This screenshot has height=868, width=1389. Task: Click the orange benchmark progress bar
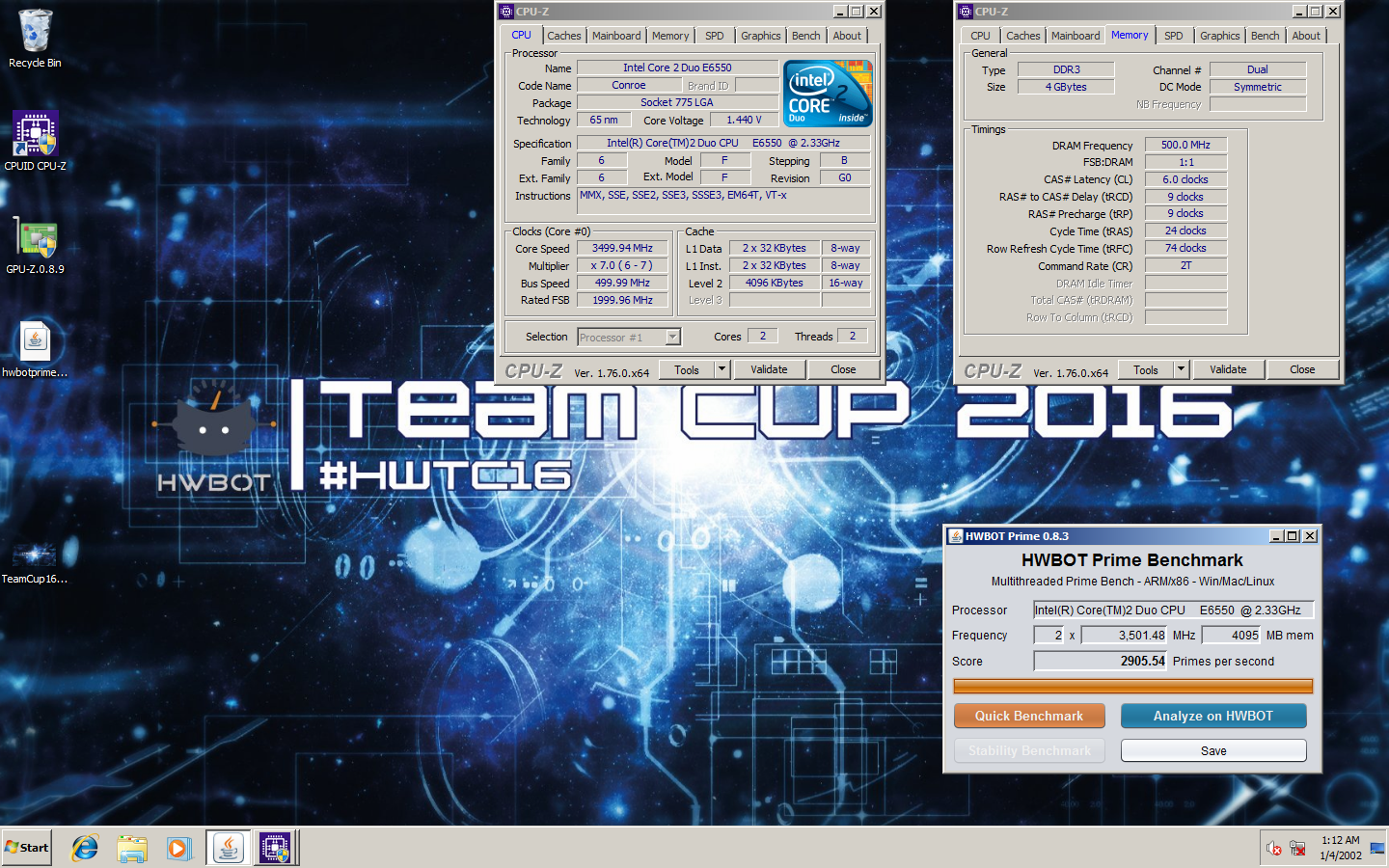point(1133,686)
